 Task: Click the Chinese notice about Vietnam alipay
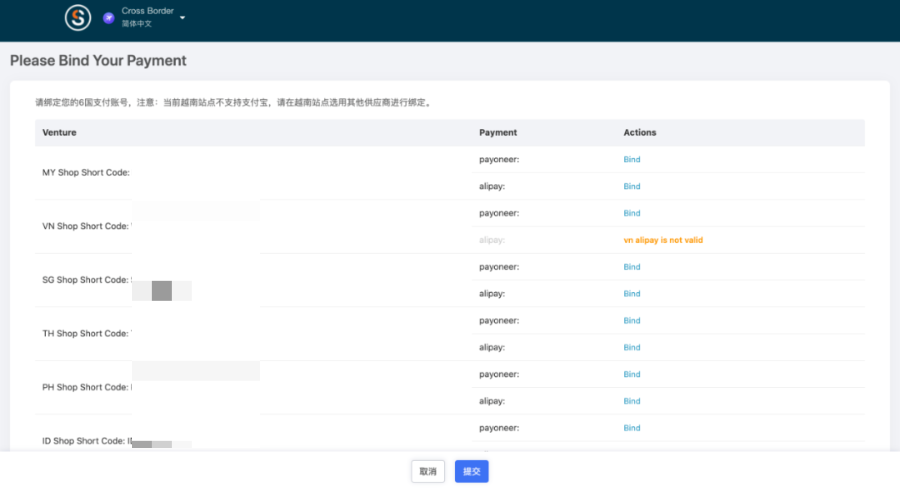[234, 102]
